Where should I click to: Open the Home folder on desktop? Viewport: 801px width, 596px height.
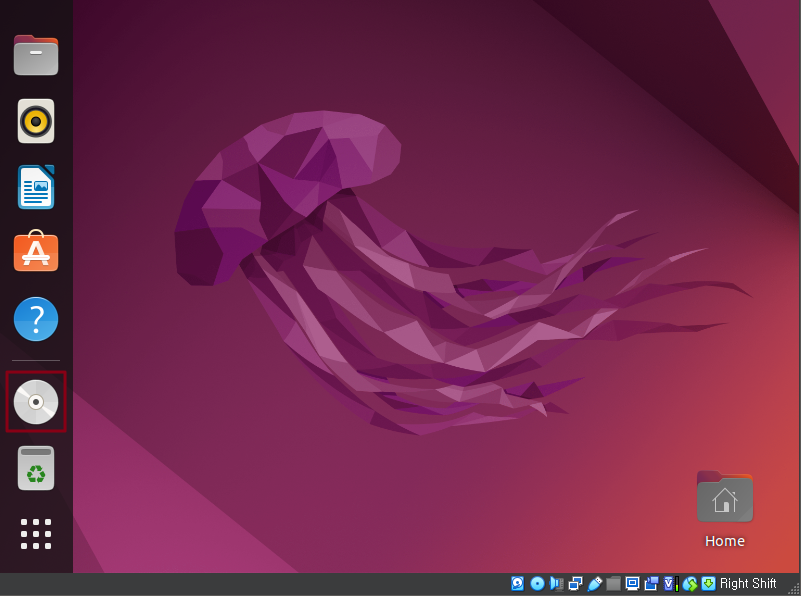point(724,496)
